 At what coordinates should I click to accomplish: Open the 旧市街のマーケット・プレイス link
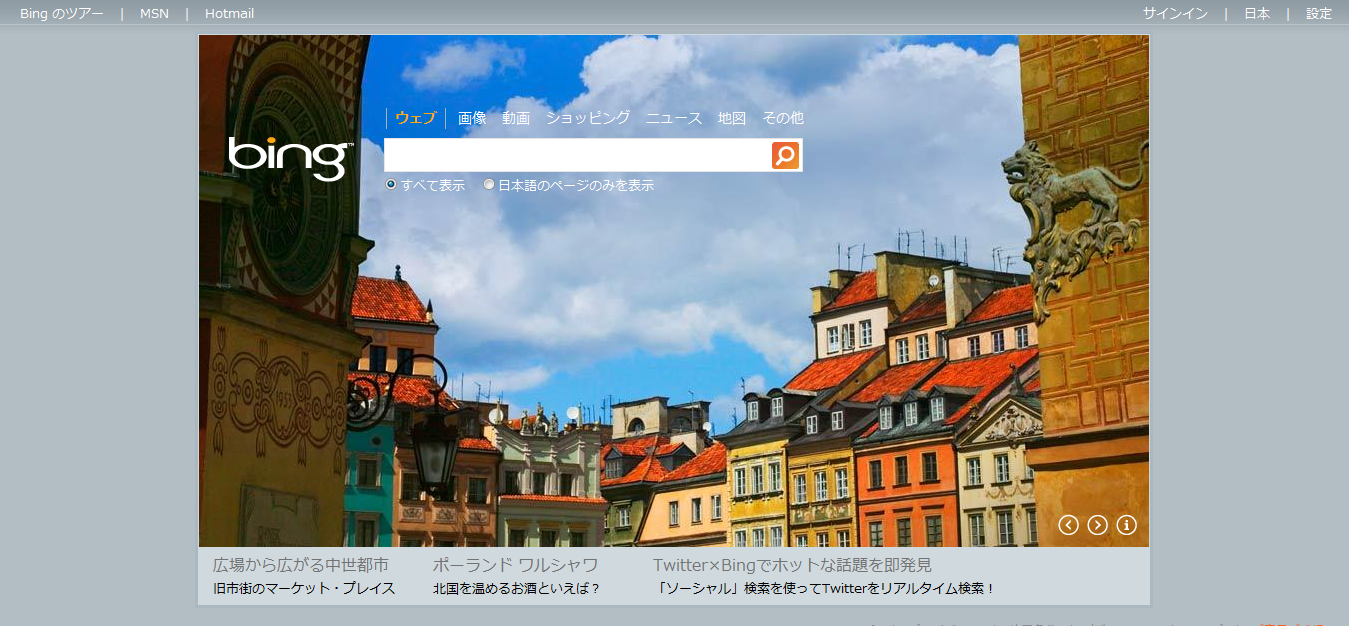tap(304, 588)
